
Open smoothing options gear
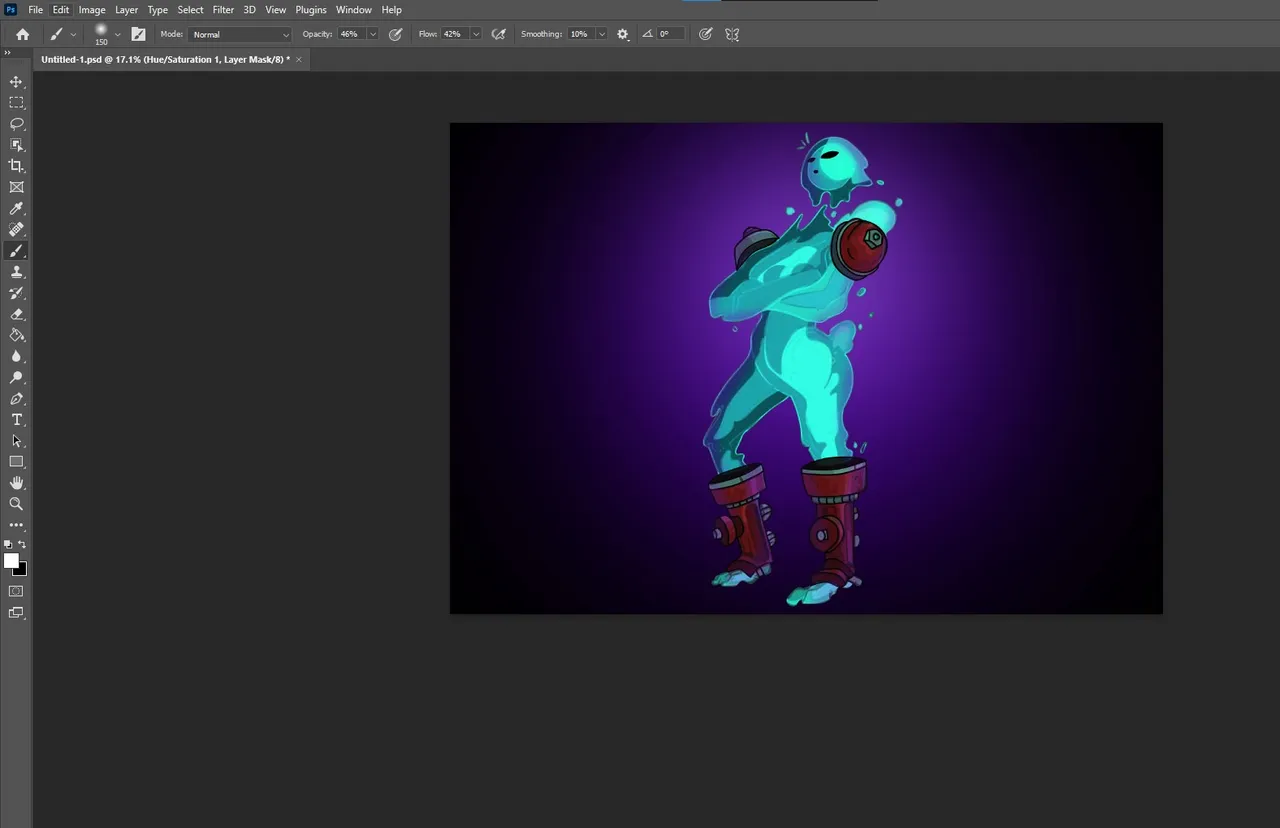pos(623,34)
